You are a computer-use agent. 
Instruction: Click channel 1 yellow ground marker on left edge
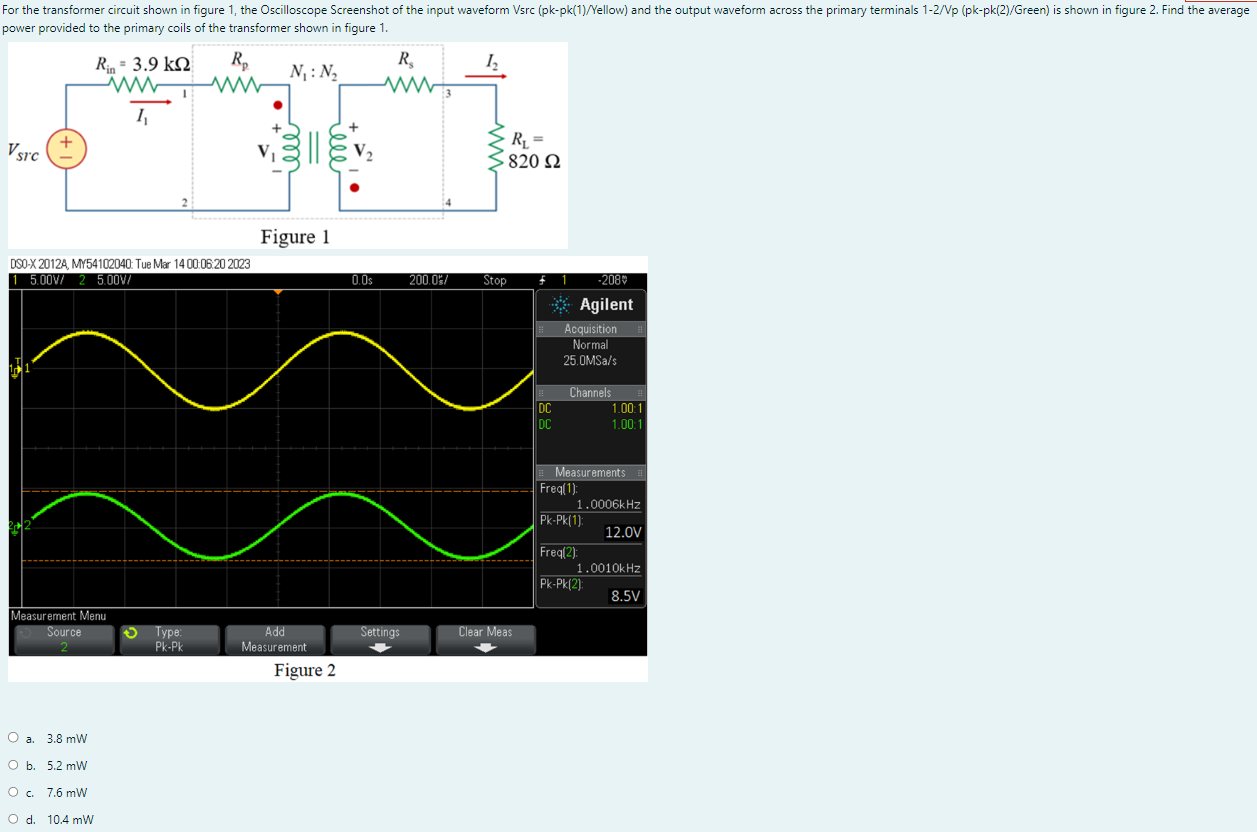pyautogui.click(x=14, y=370)
